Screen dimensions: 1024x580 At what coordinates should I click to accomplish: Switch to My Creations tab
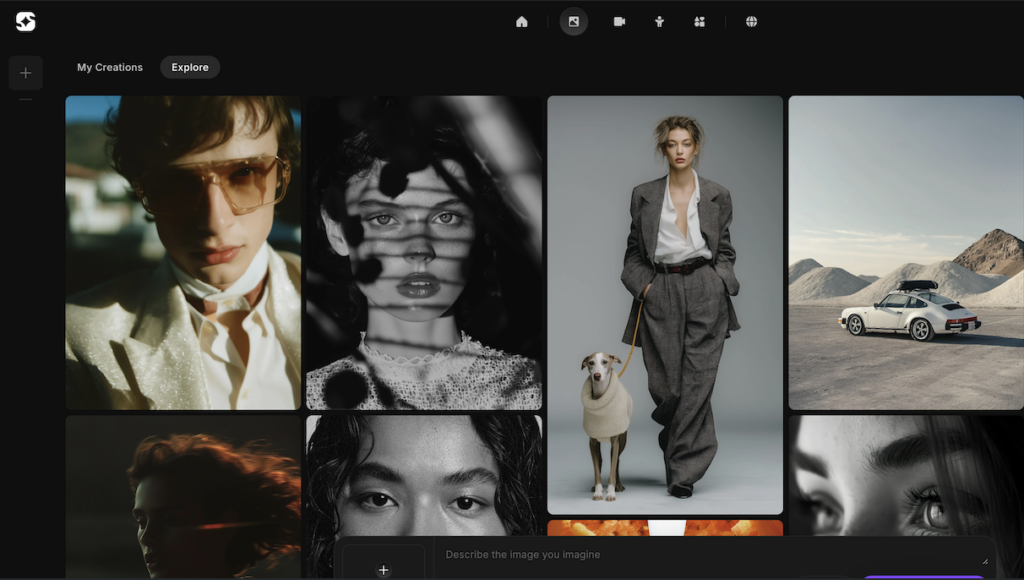pyautogui.click(x=110, y=67)
